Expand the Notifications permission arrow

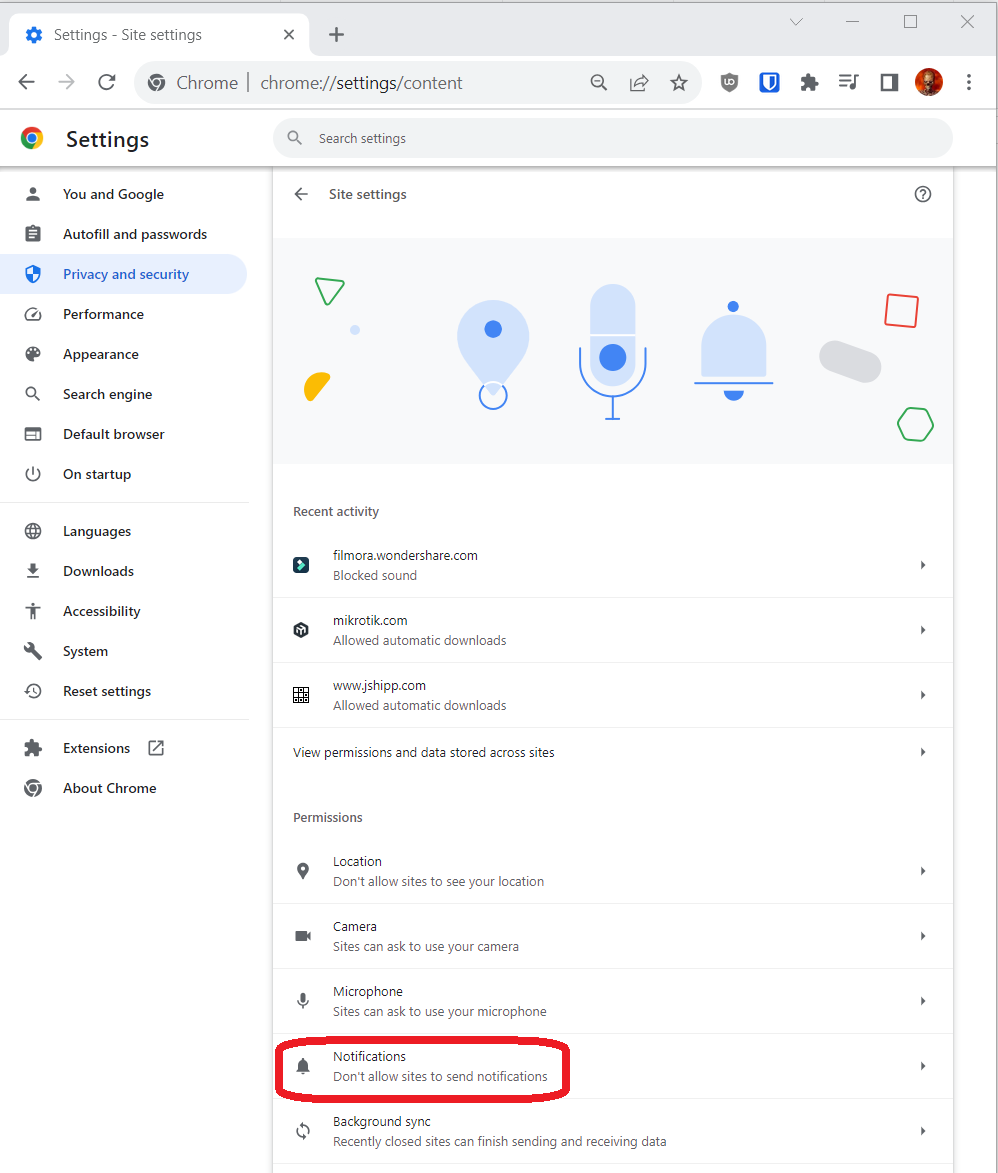coord(923,1066)
